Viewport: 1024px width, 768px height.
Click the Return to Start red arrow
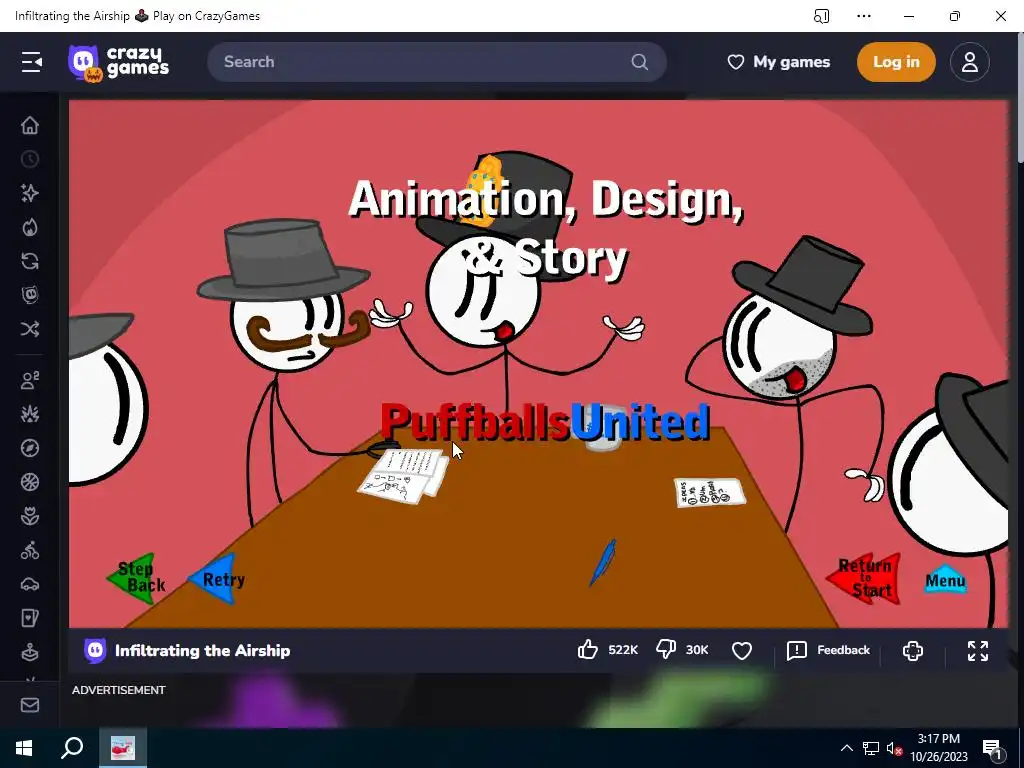(x=865, y=579)
